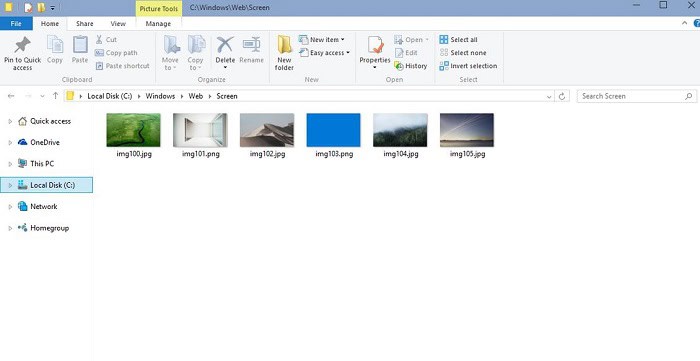Expand the Homegroup tree node

[x=10, y=228]
